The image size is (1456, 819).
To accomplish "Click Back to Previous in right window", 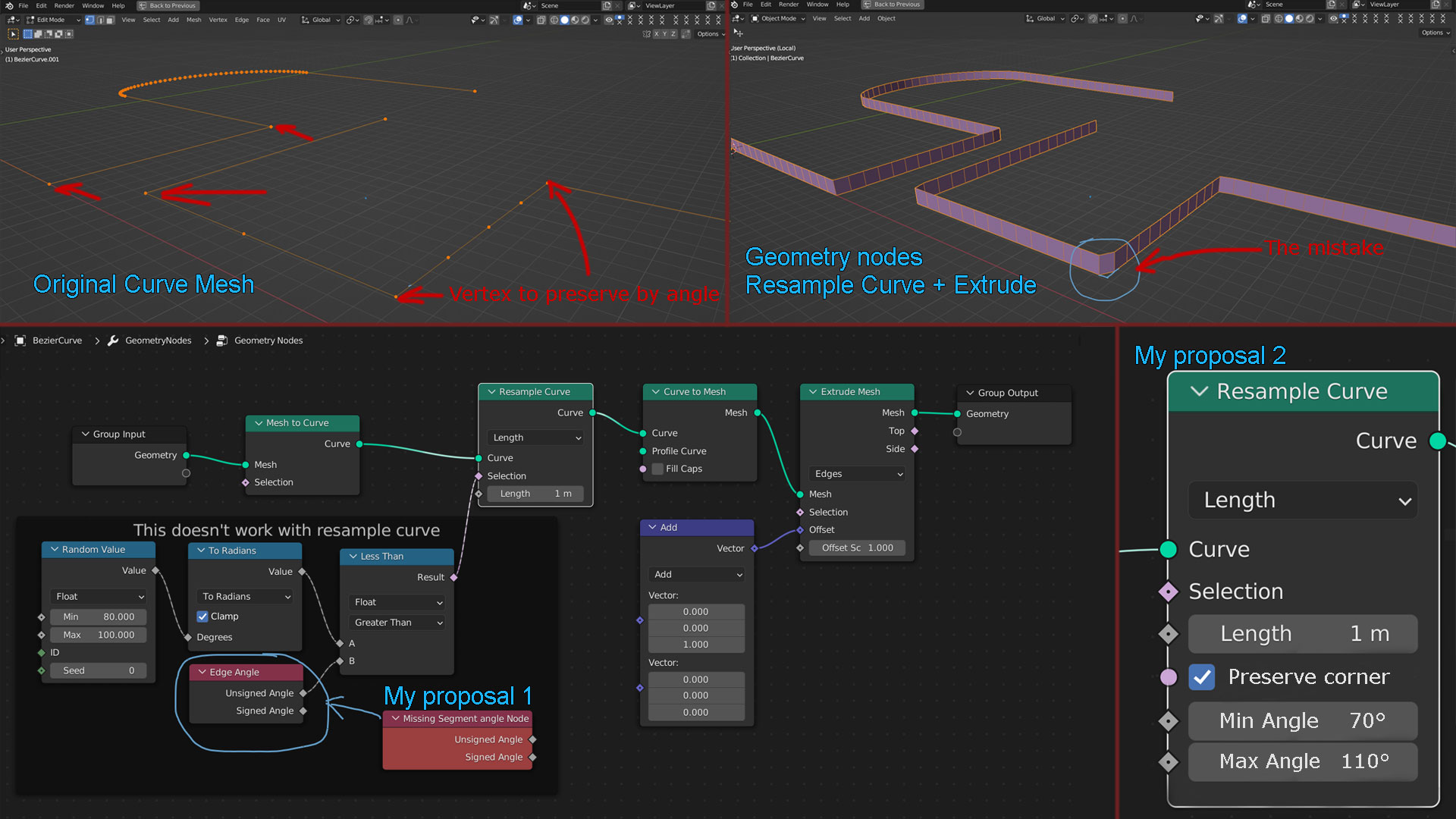I will pos(893,5).
